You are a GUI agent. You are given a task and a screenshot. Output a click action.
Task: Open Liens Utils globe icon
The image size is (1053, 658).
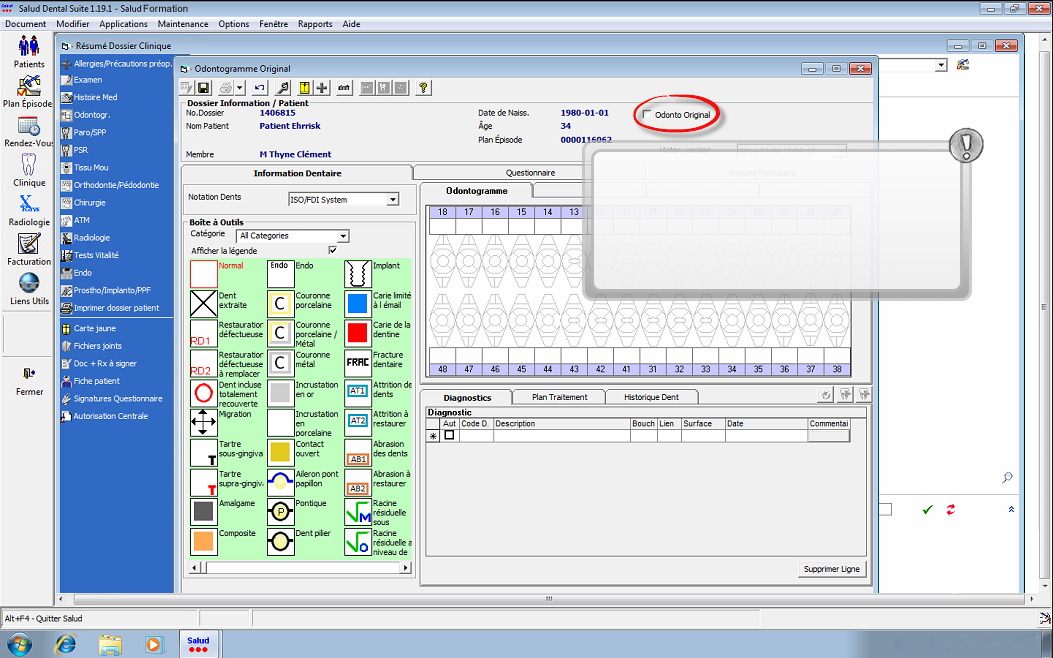(x=29, y=283)
